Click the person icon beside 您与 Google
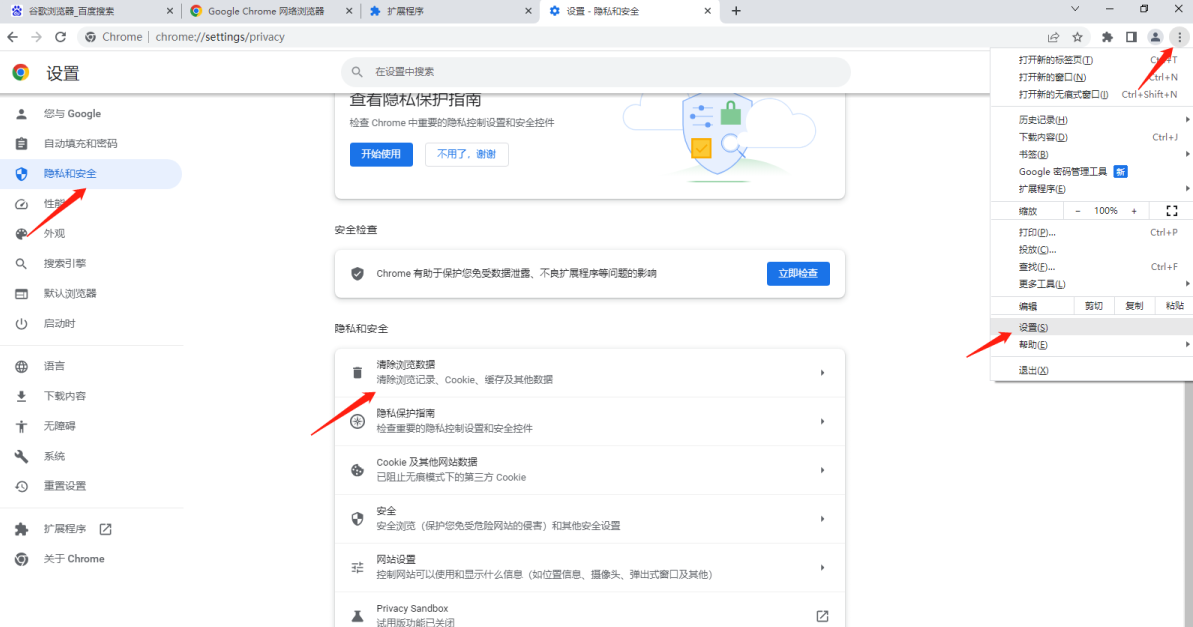The width and height of the screenshot is (1193, 627). (x=21, y=113)
